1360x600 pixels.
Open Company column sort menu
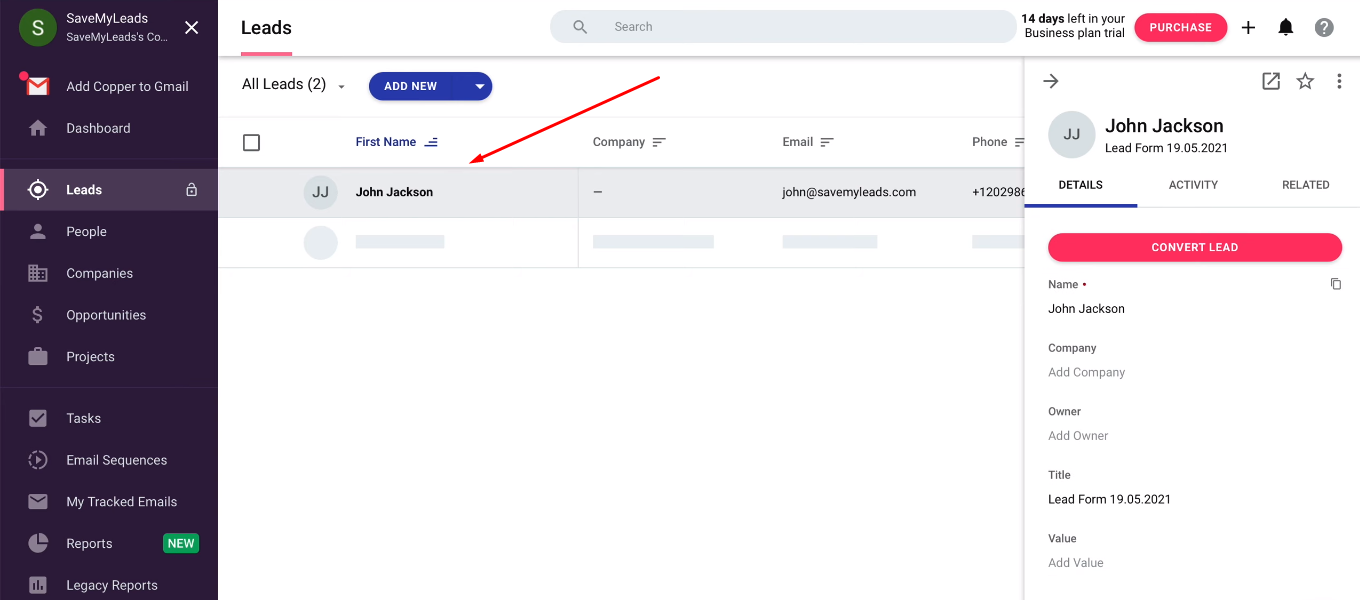659,142
